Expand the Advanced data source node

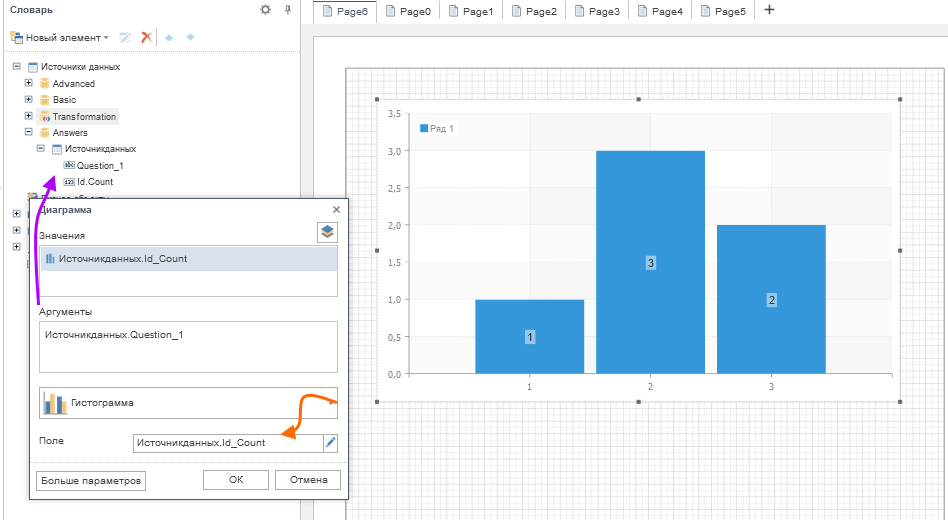[29, 84]
